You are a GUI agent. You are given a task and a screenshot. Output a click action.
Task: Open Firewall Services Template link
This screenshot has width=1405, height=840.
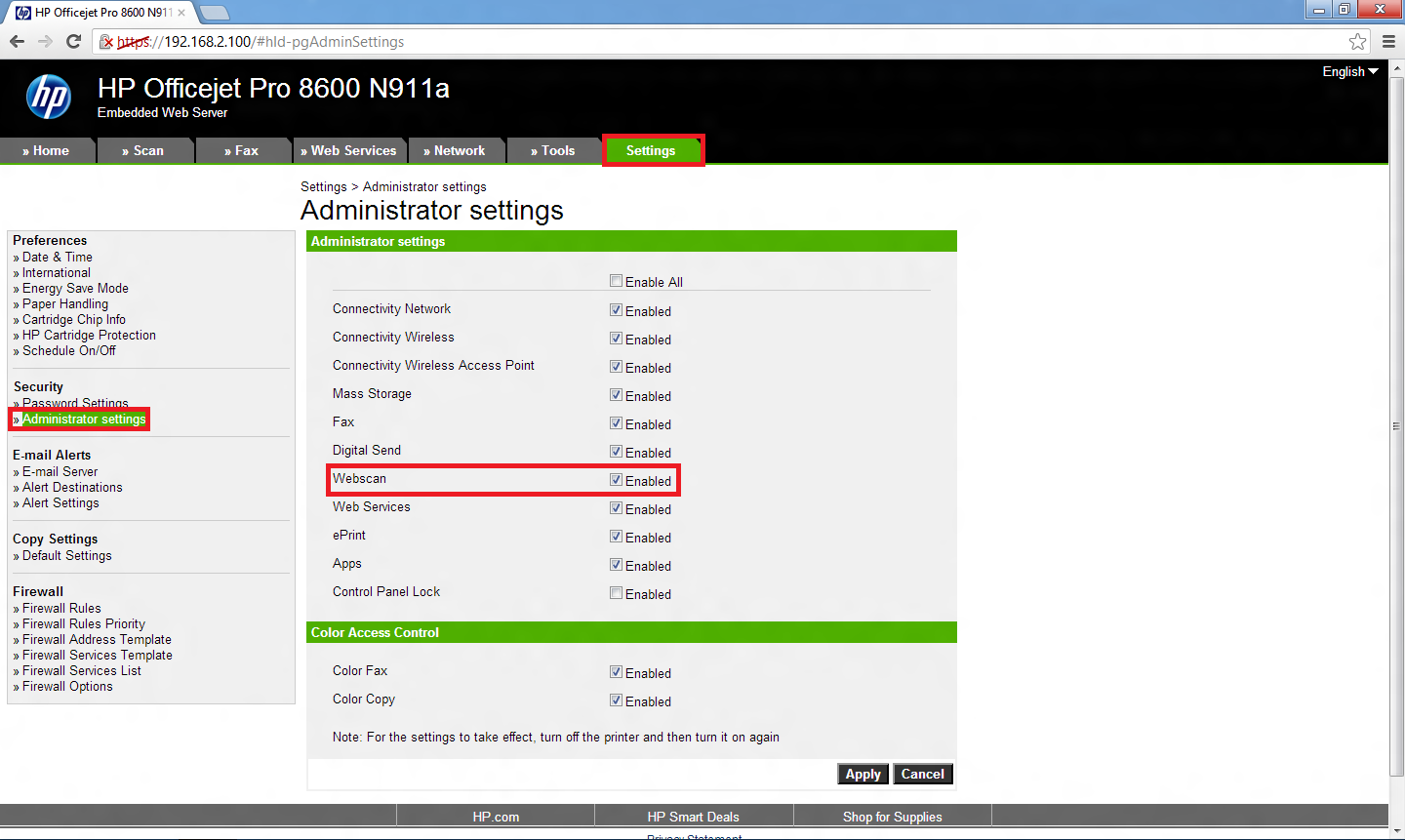pos(98,656)
